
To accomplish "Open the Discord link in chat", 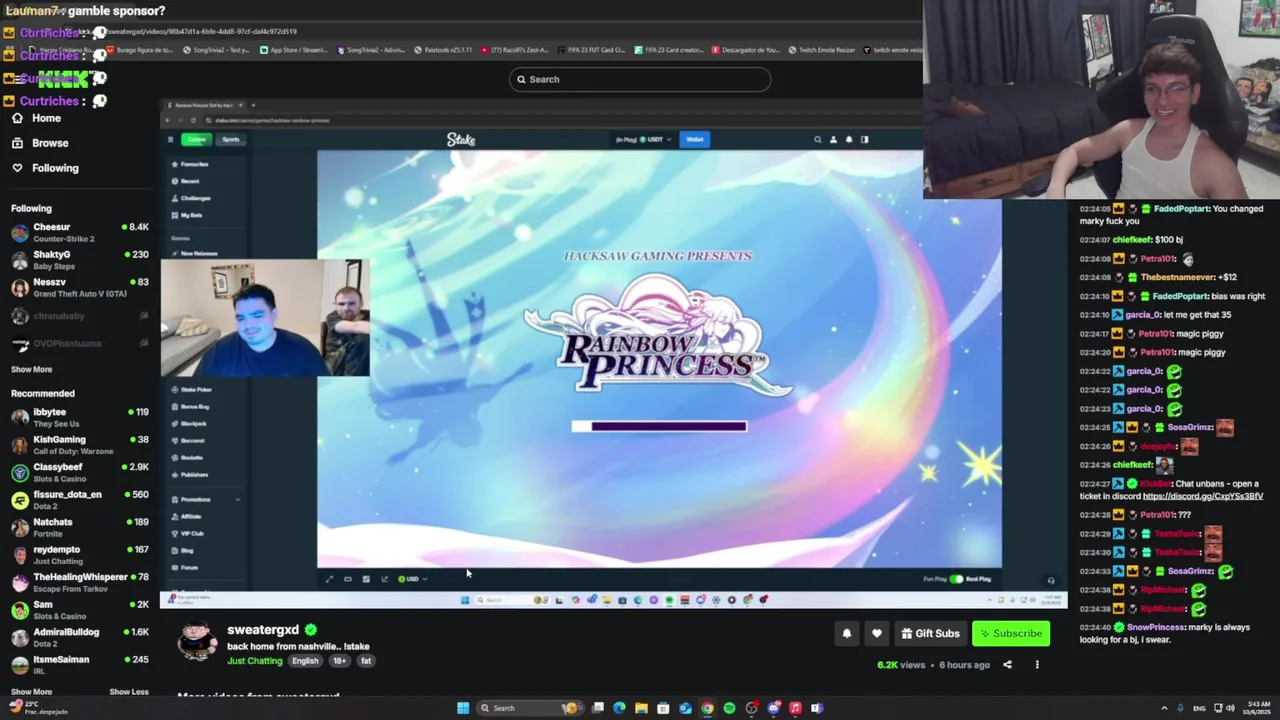I will tap(1203, 496).
